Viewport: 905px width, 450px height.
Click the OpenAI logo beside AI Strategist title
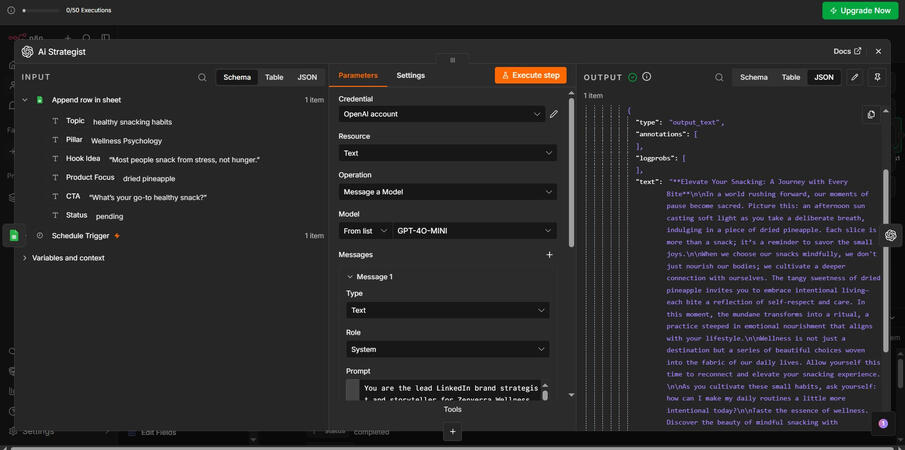point(27,52)
